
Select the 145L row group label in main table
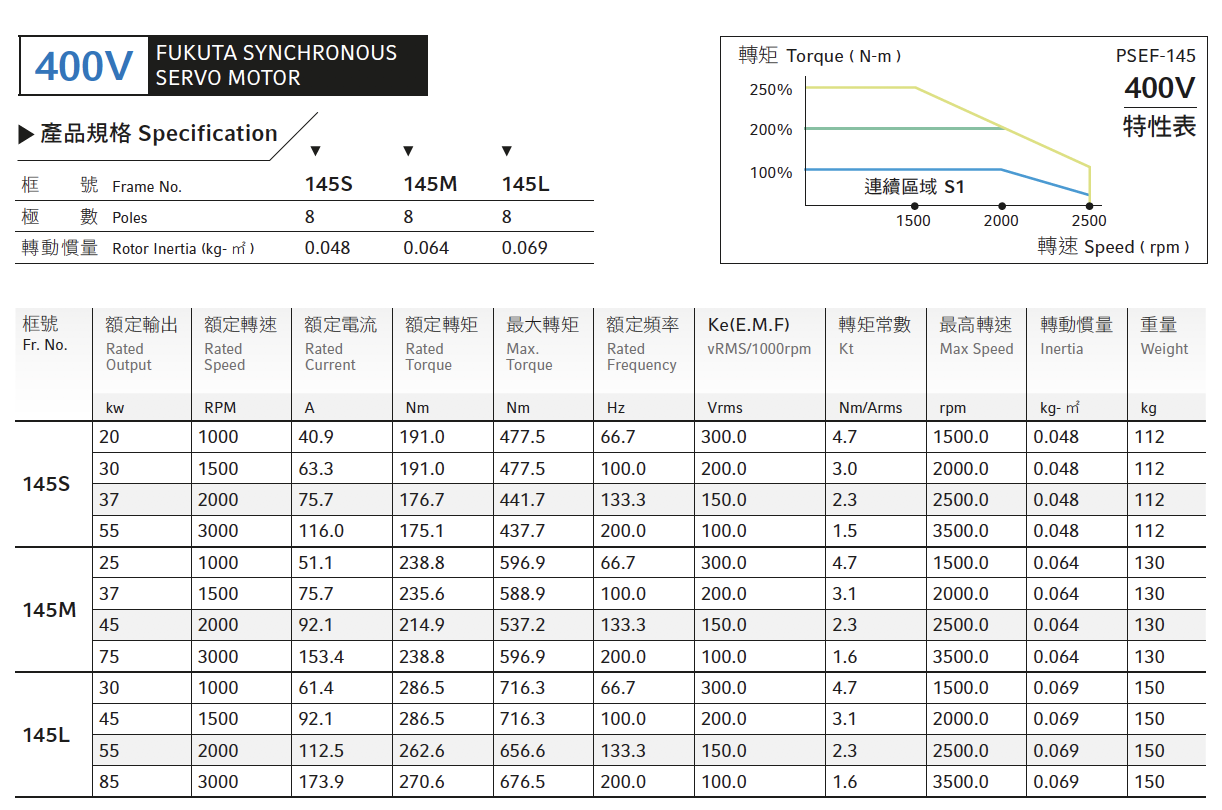tap(46, 735)
